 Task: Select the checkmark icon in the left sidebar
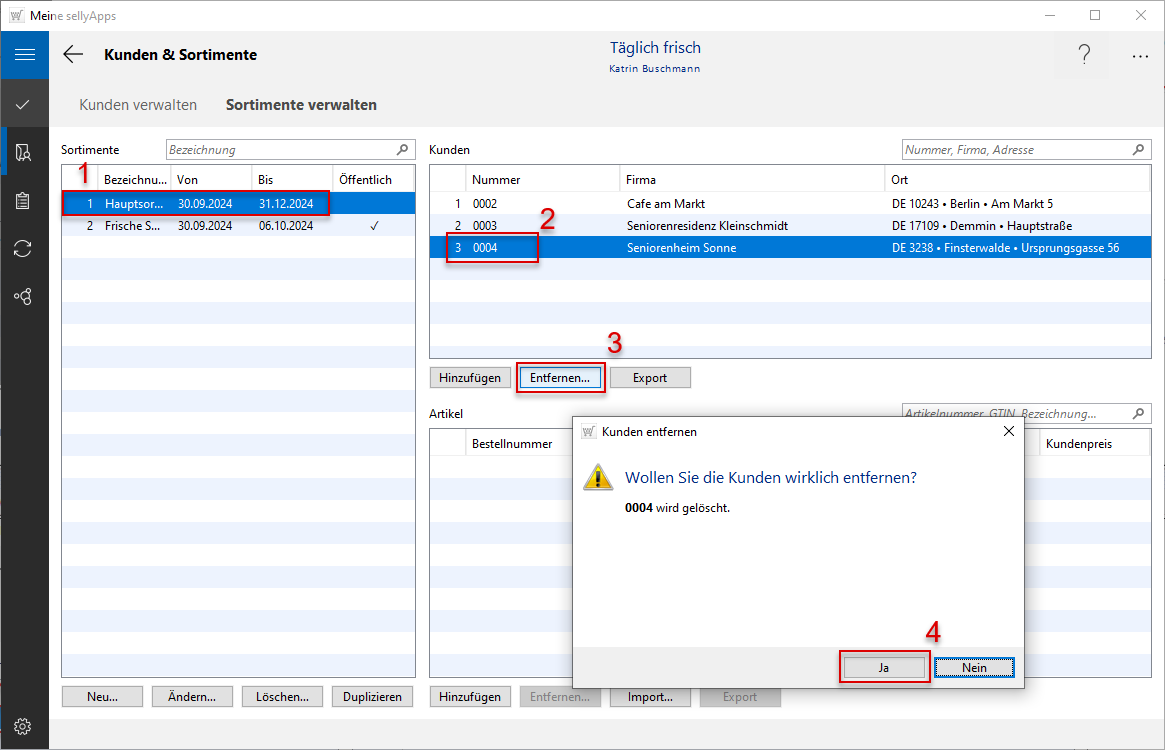tap(24, 104)
